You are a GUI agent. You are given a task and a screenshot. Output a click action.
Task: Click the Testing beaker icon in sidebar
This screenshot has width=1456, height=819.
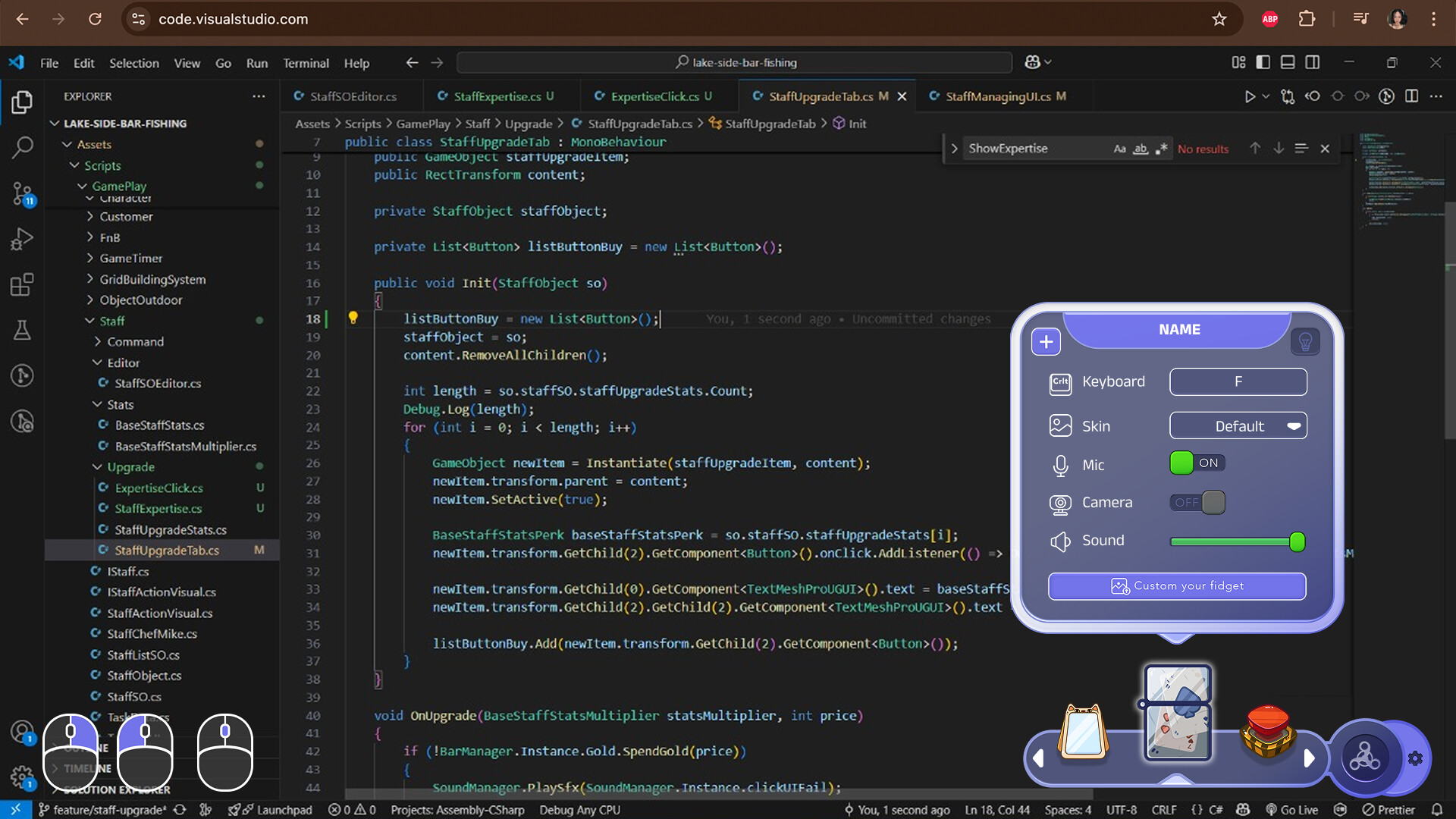coord(22,330)
